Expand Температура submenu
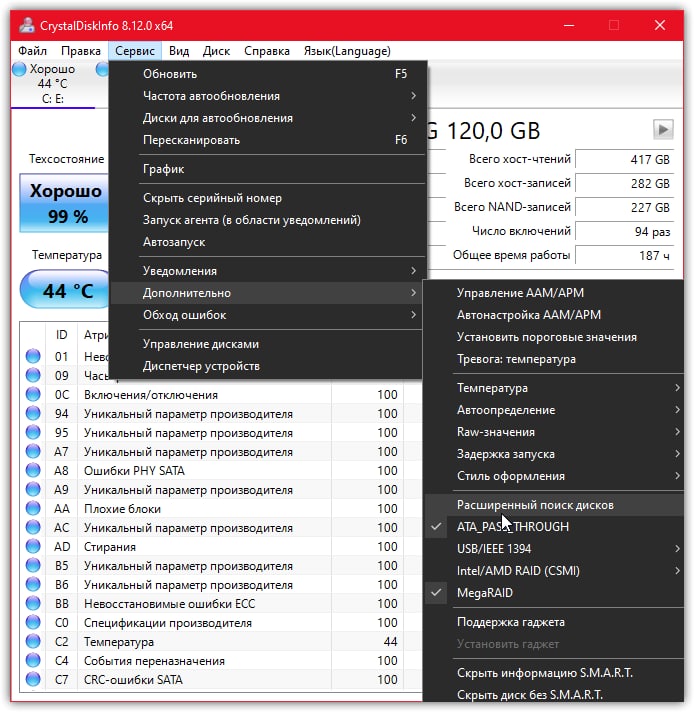 (554, 388)
